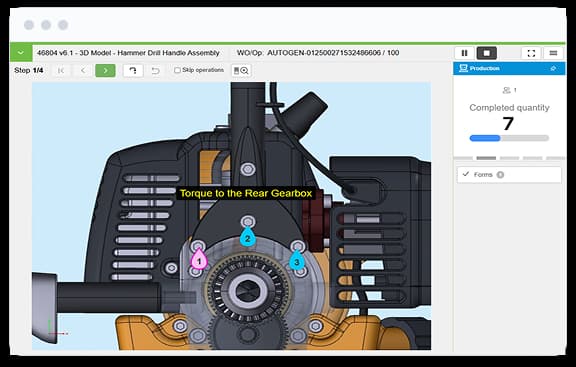The height and width of the screenshot is (367, 576).
Task: Select torque marker 3 on the model
Action: pyautogui.click(x=297, y=260)
